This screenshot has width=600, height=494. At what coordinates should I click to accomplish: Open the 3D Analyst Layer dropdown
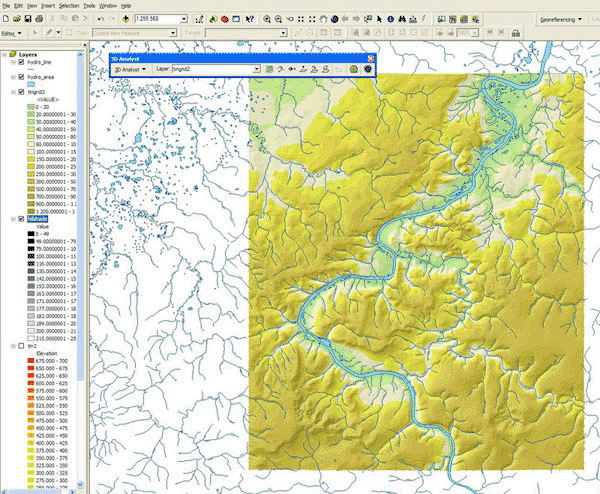257,69
